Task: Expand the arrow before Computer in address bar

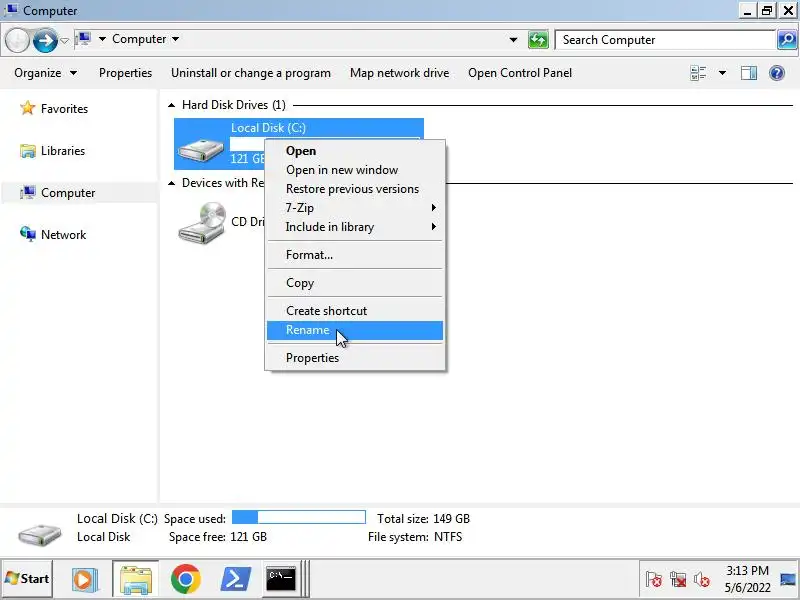Action: coord(102,39)
